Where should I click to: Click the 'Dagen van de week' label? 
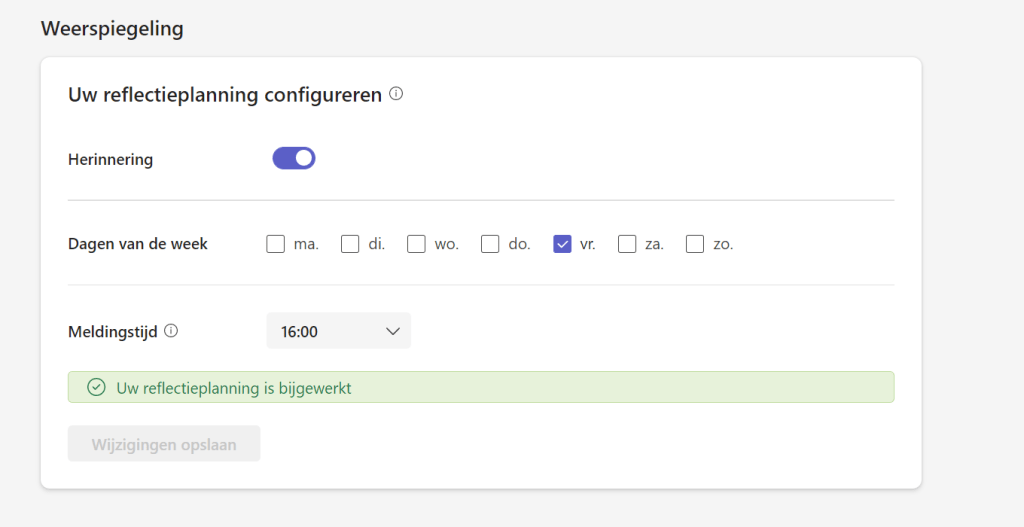click(138, 243)
